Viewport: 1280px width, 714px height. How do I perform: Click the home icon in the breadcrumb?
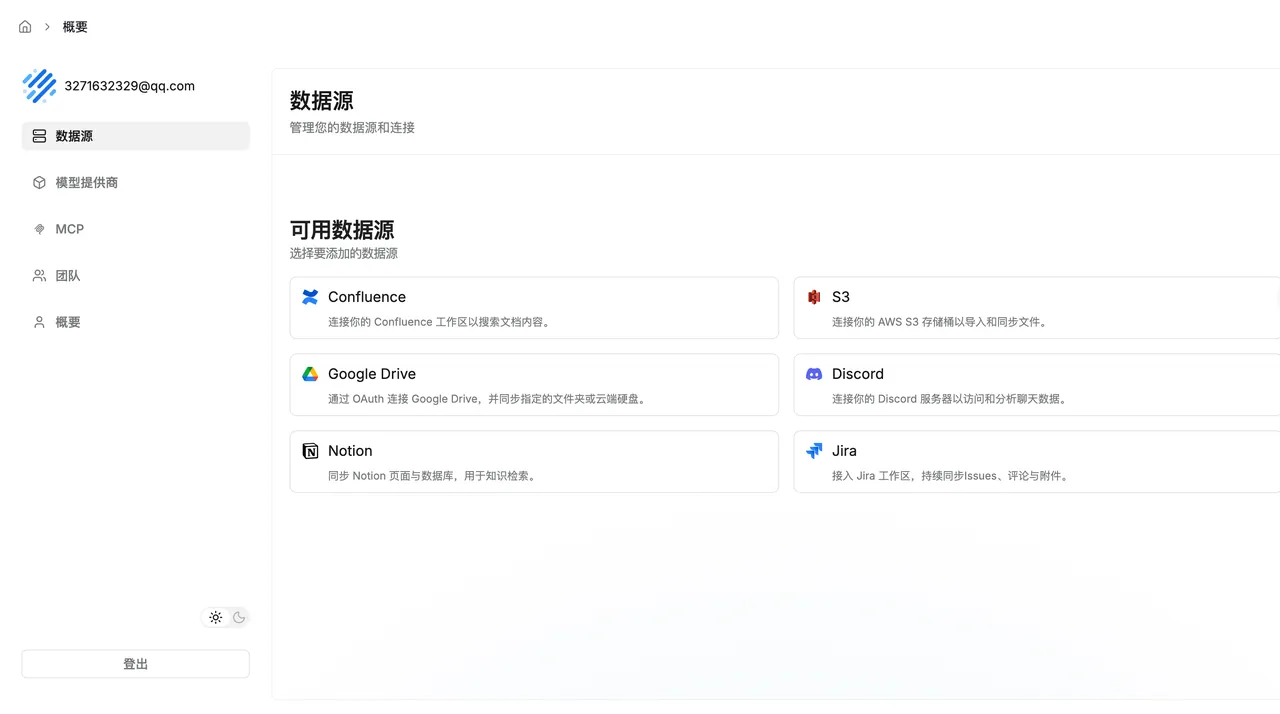(x=25, y=27)
